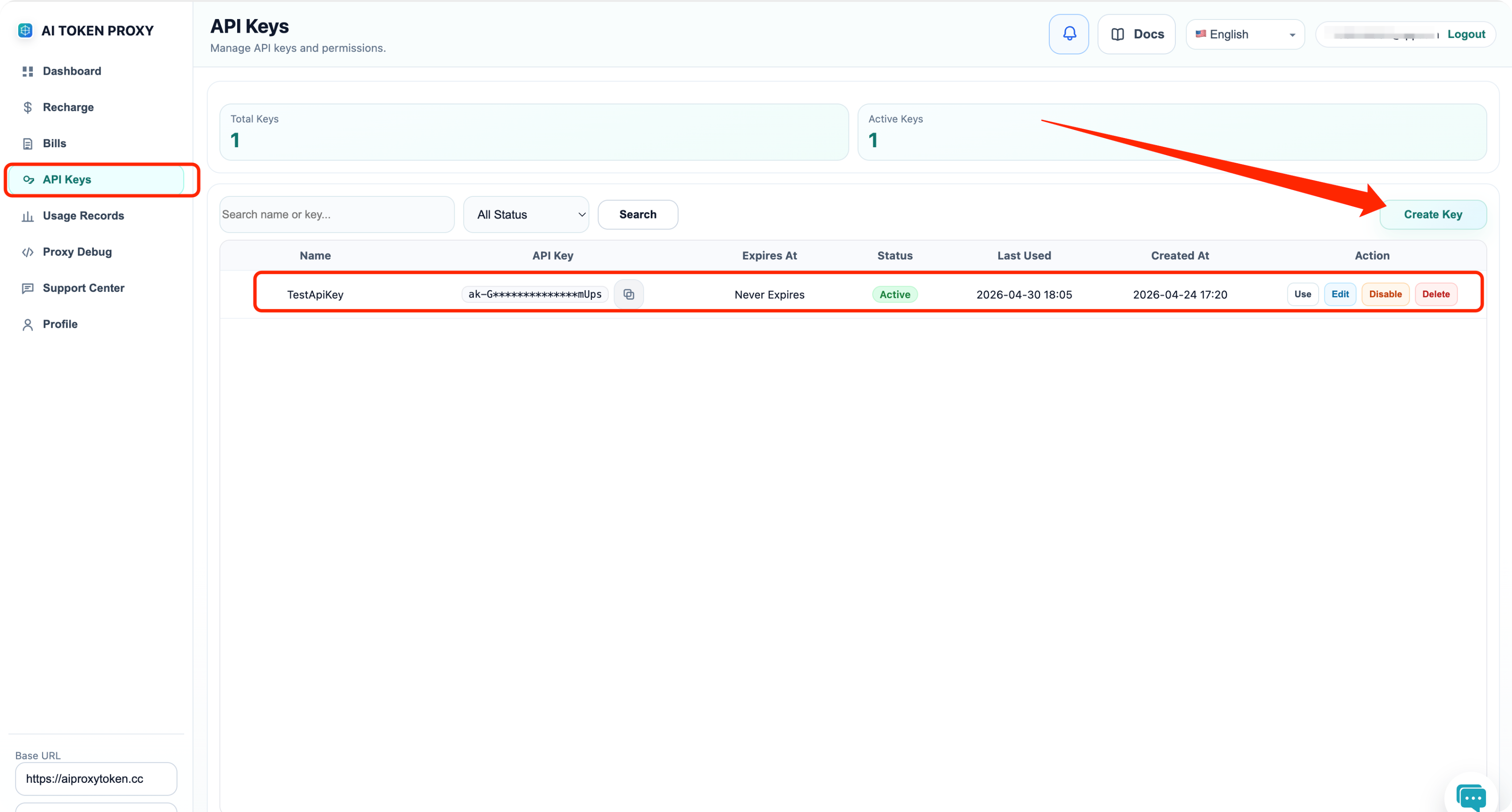Click the AI Token Proxy logo icon
Image resolution: width=1512 pixels, height=812 pixels.
coord(25,31)
